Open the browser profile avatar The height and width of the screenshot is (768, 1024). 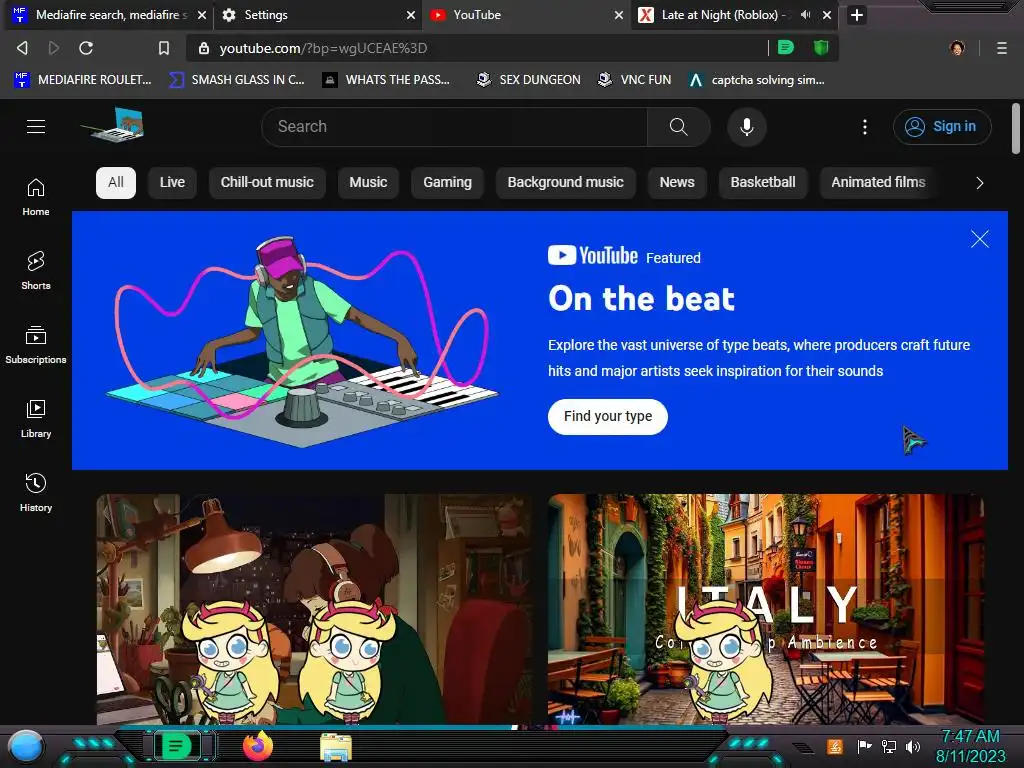click(x=957, y=48)
